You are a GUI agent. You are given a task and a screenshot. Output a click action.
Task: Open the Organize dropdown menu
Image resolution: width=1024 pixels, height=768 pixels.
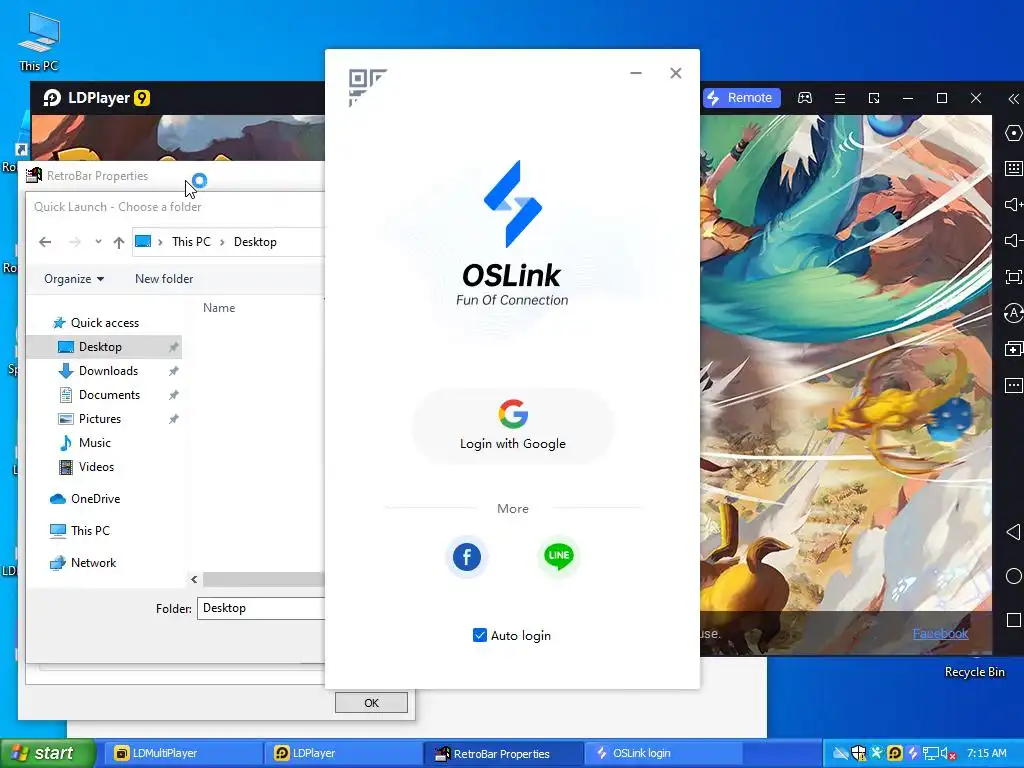(x=74, y=279)
